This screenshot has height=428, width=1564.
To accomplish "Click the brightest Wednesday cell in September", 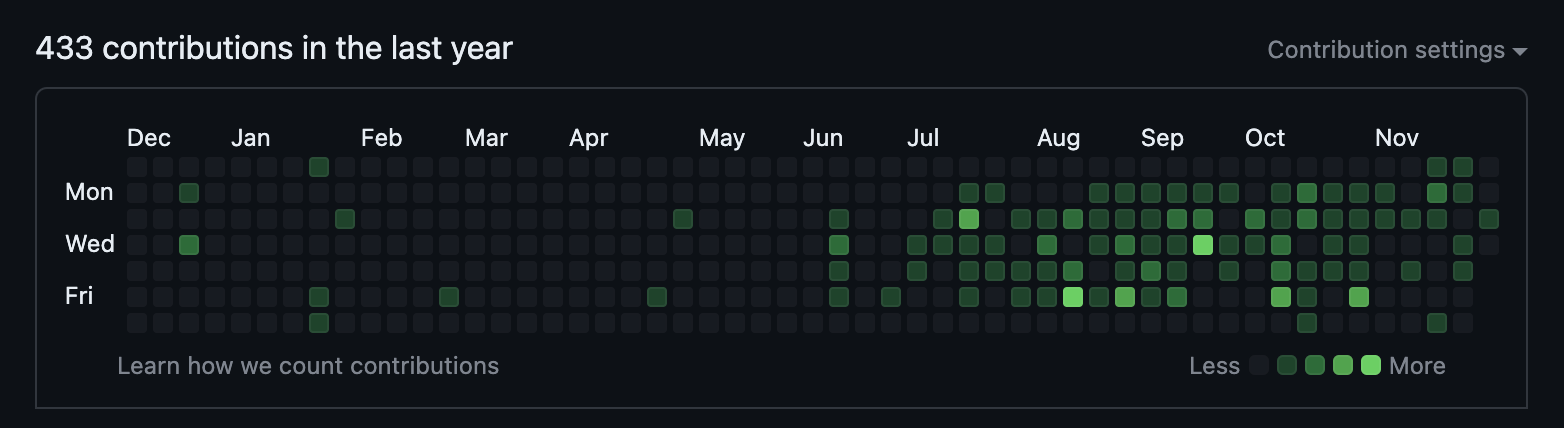I will click(1203, 245).
